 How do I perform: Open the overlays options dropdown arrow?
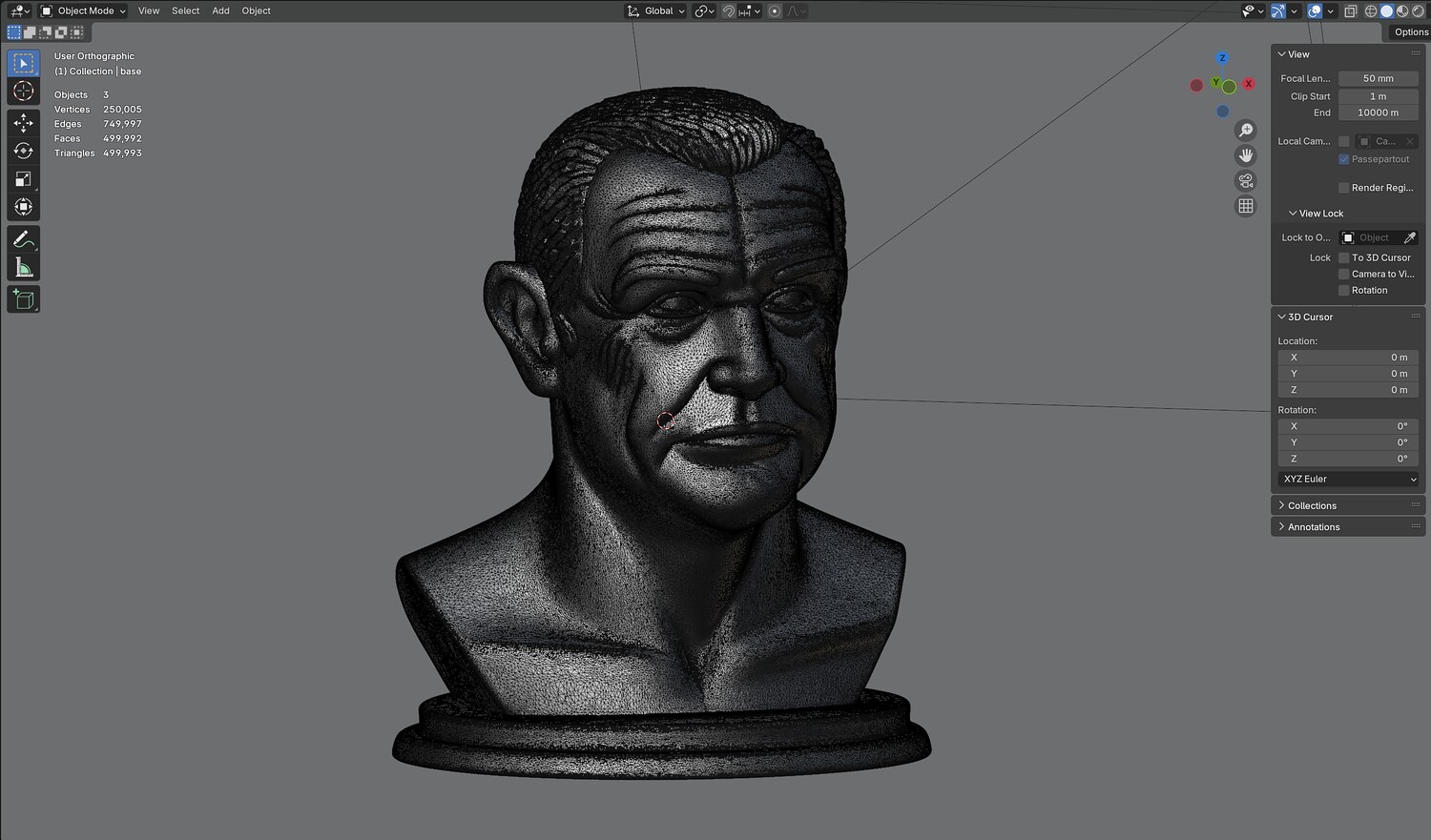point(1330,11)
